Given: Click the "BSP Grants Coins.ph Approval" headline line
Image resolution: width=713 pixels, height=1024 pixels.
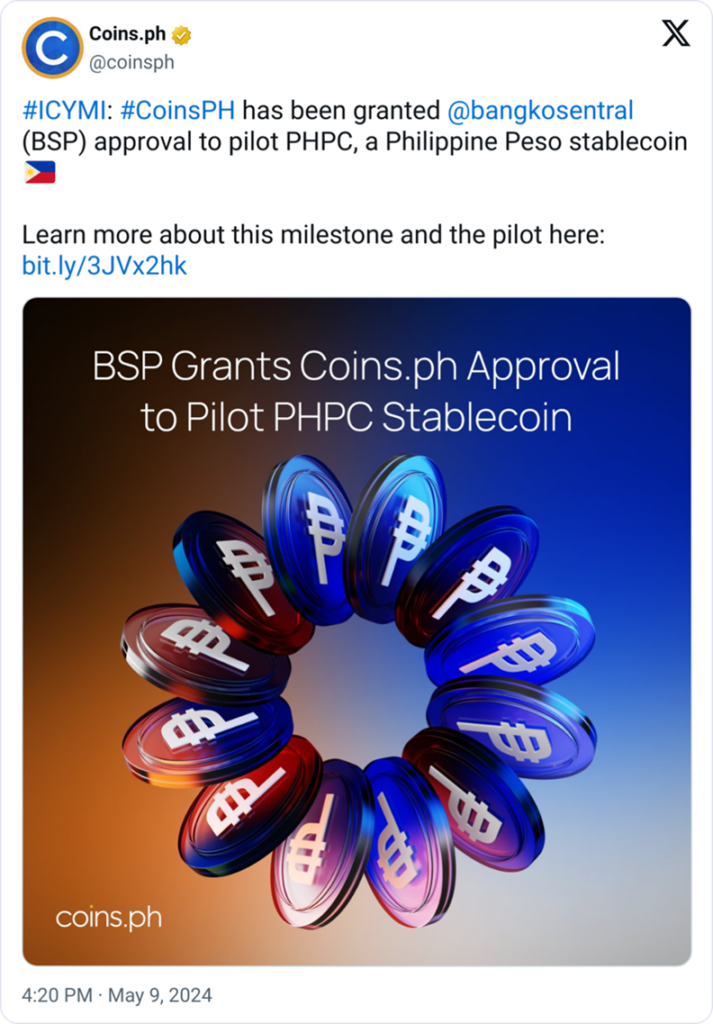Looking at the screenshot, I should click(356, 367).
